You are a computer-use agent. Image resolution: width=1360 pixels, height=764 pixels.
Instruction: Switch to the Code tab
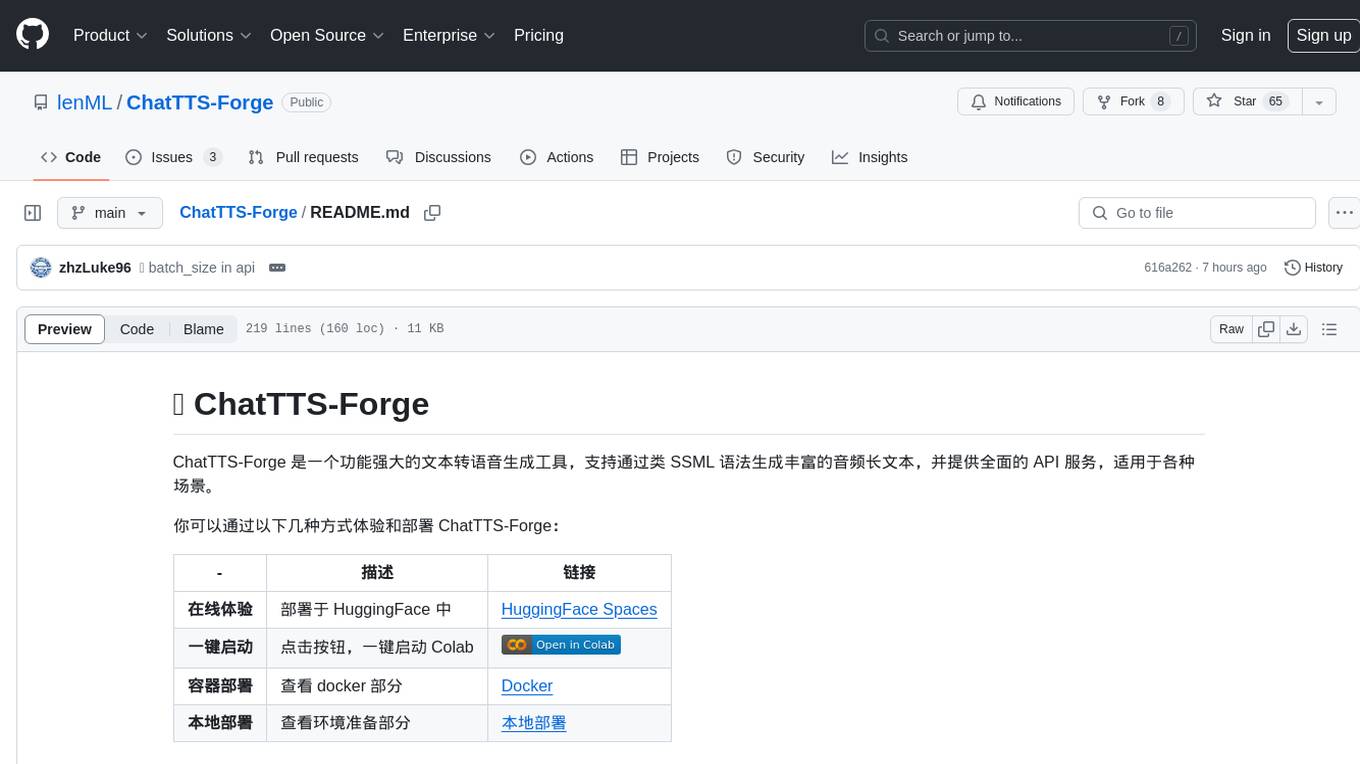pyautogui.click(x=71, y=157)
